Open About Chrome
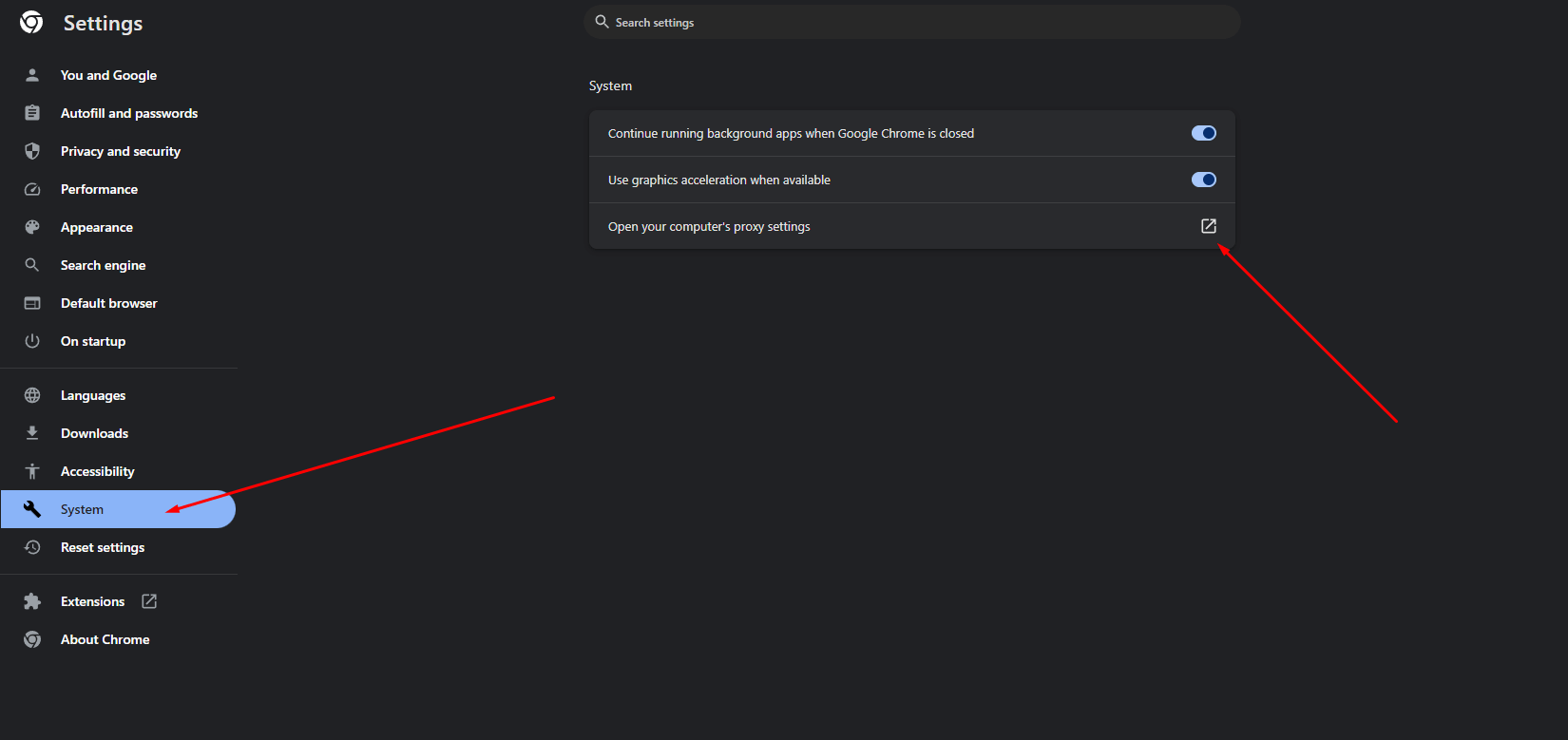Viewport: 1568px width, 740px height. pyautogui.click(x=105, y=638)
